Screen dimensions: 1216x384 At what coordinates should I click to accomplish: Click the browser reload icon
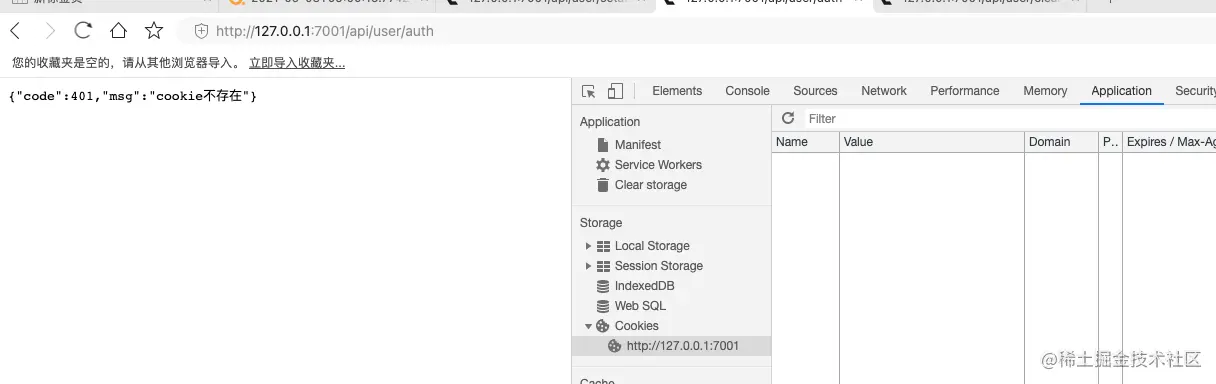[84, 31]
